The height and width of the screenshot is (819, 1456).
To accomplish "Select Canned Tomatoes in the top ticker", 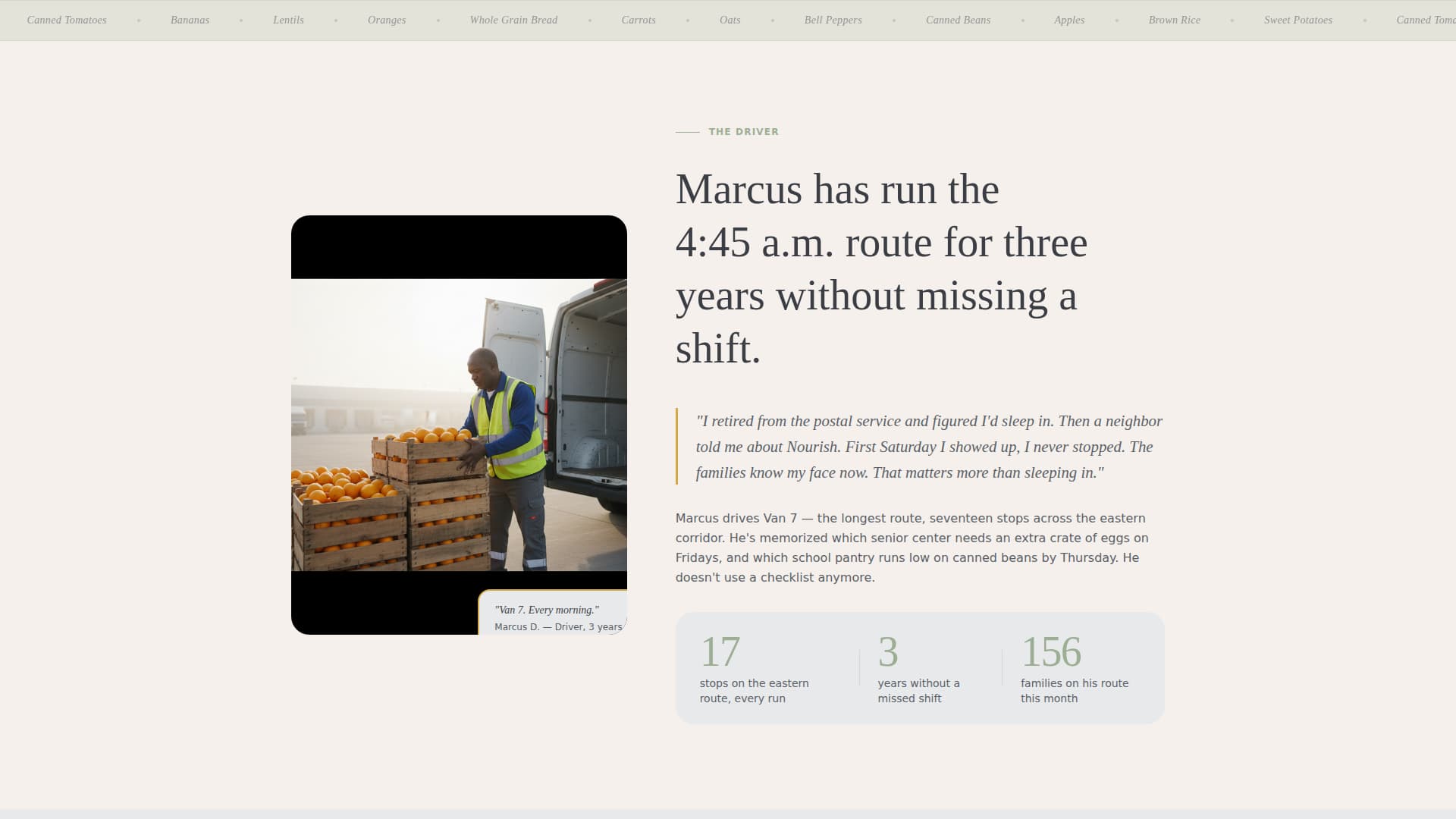I will (66, 20).
